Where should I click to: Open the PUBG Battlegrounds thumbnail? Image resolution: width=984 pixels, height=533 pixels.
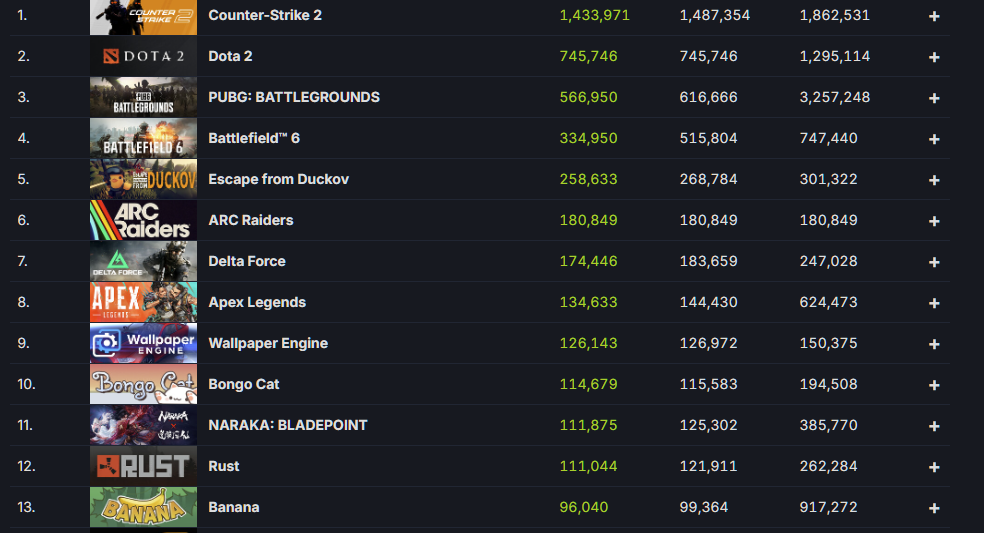pos(143,97)
